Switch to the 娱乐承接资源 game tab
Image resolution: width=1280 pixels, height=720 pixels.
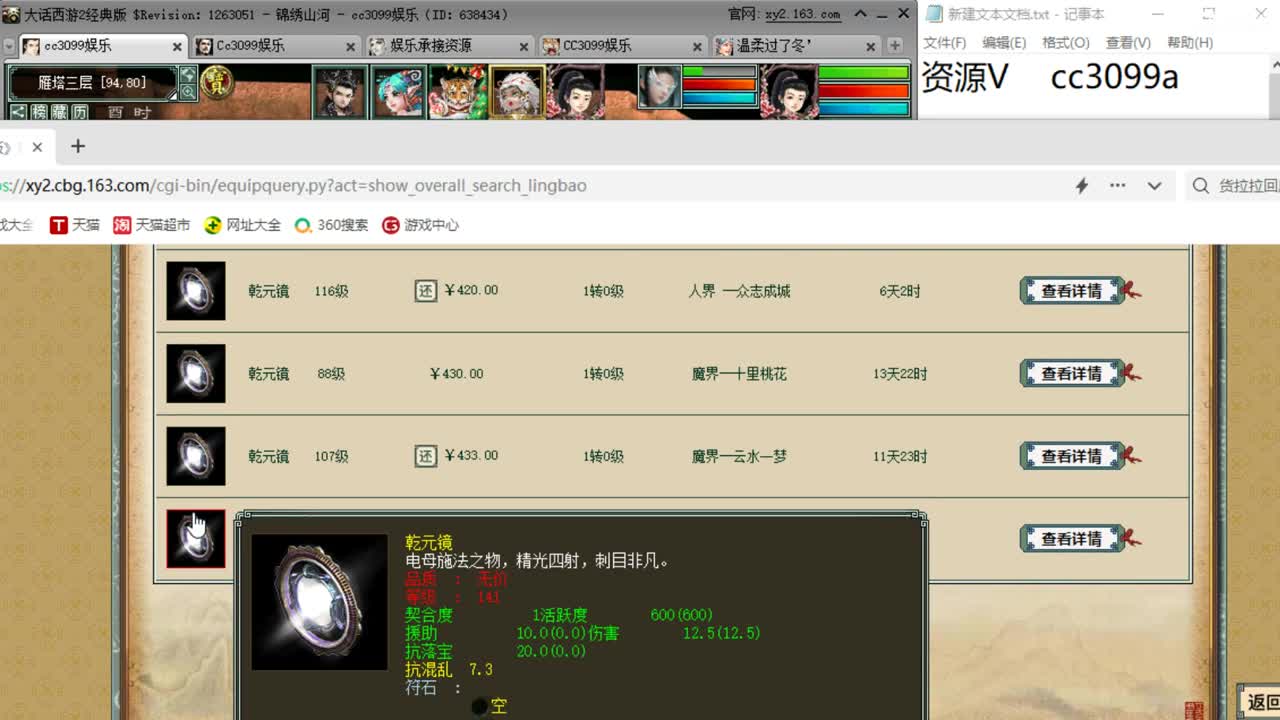click(448, 46)
